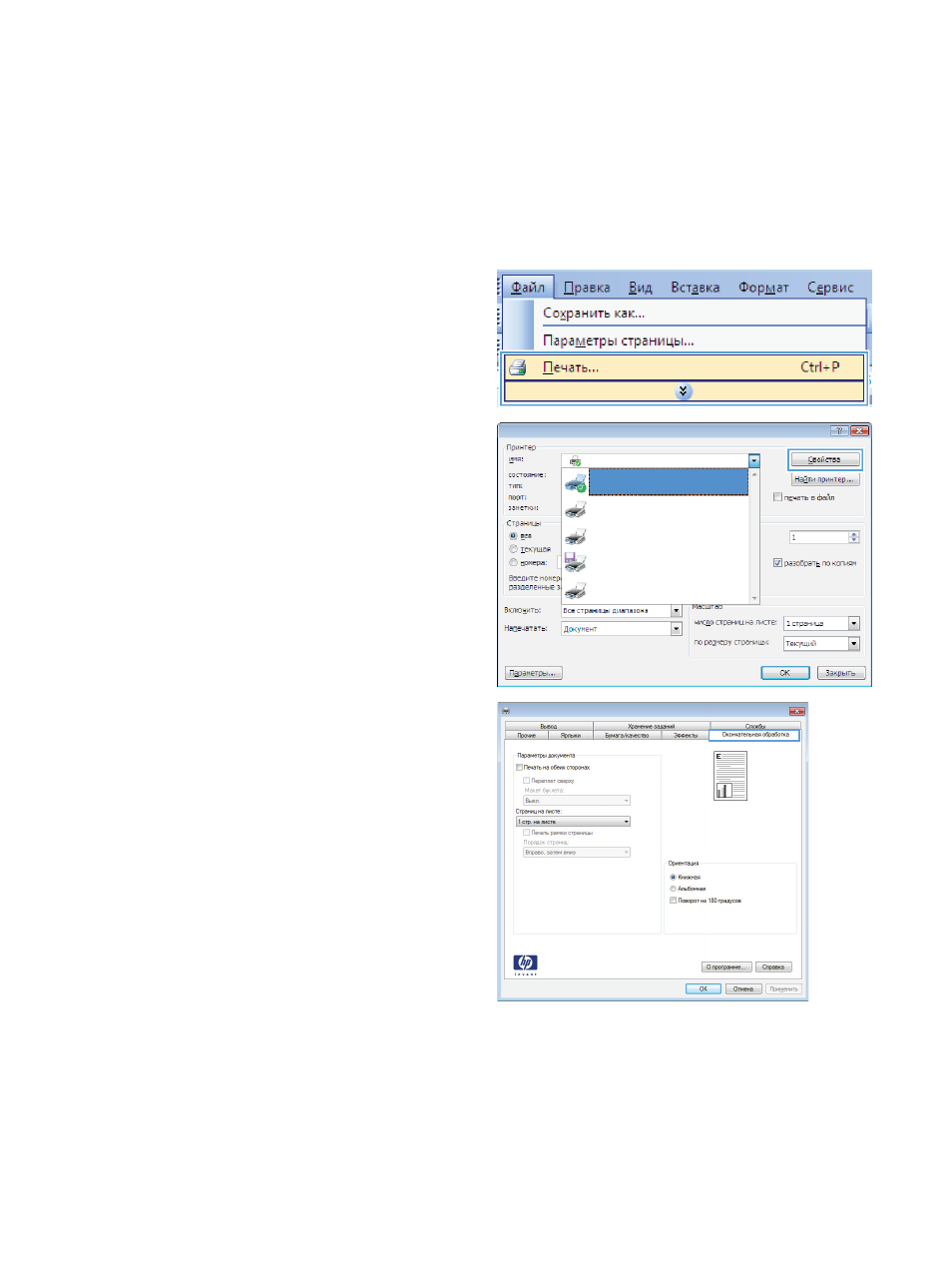Switch to the Прочие tab
Viewport: 952px width, 1268px height.
527,735
